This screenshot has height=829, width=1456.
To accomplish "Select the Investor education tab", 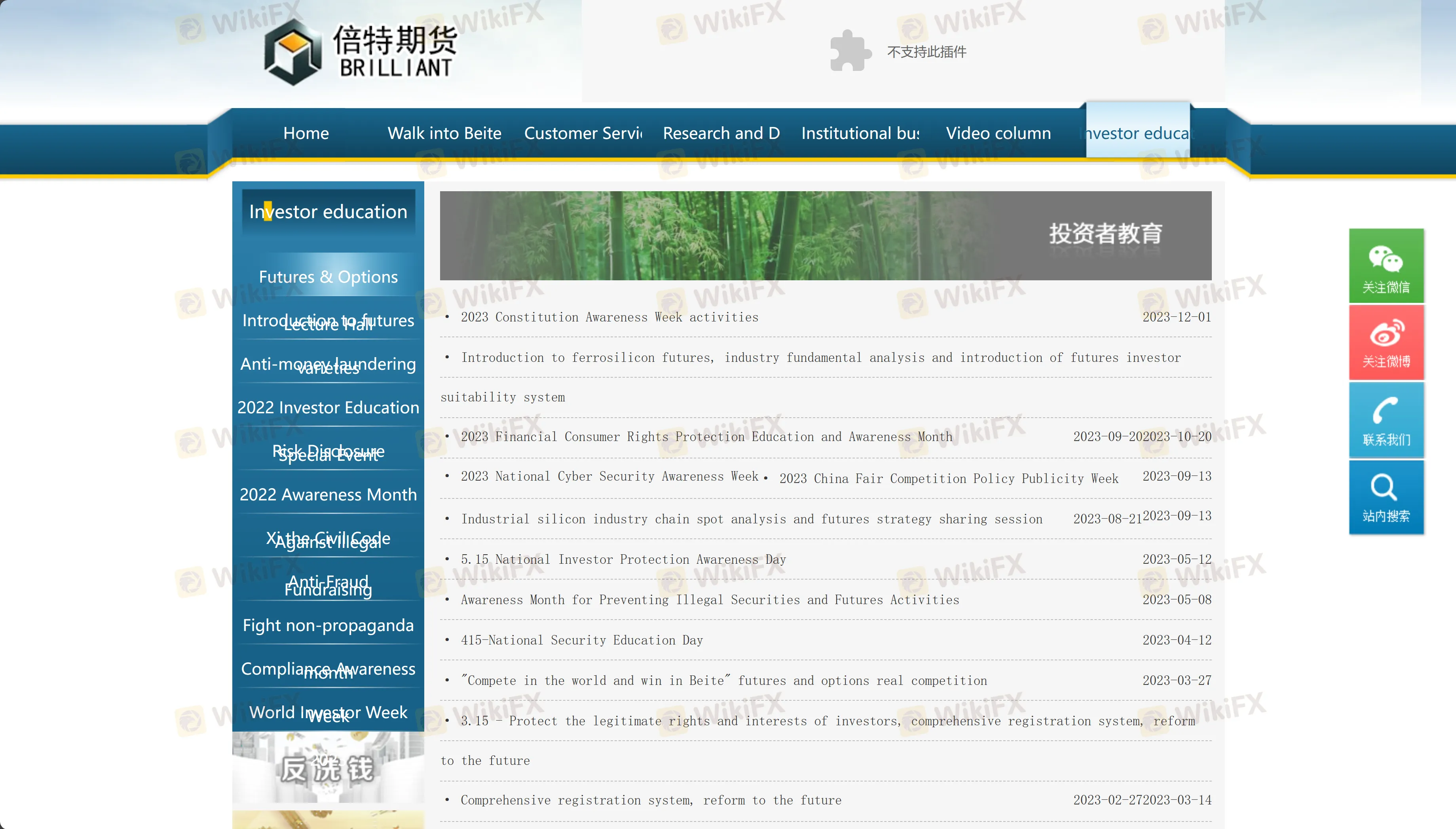I will point(1138,133).
